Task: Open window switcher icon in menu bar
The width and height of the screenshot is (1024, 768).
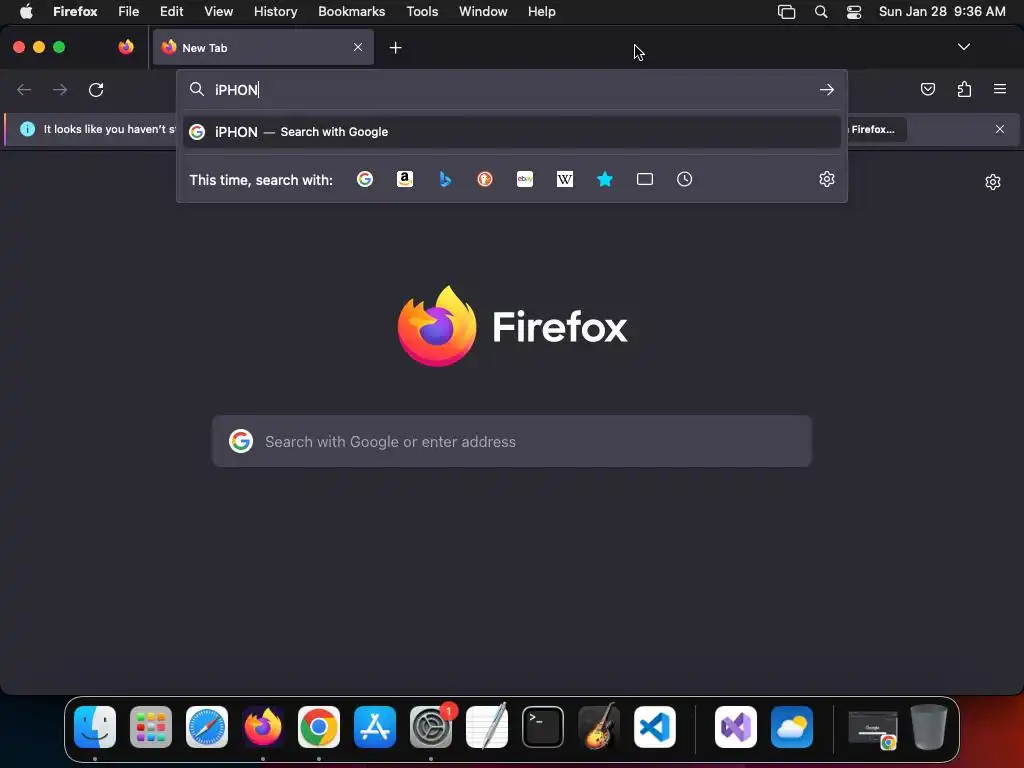Action: point(786,11)
